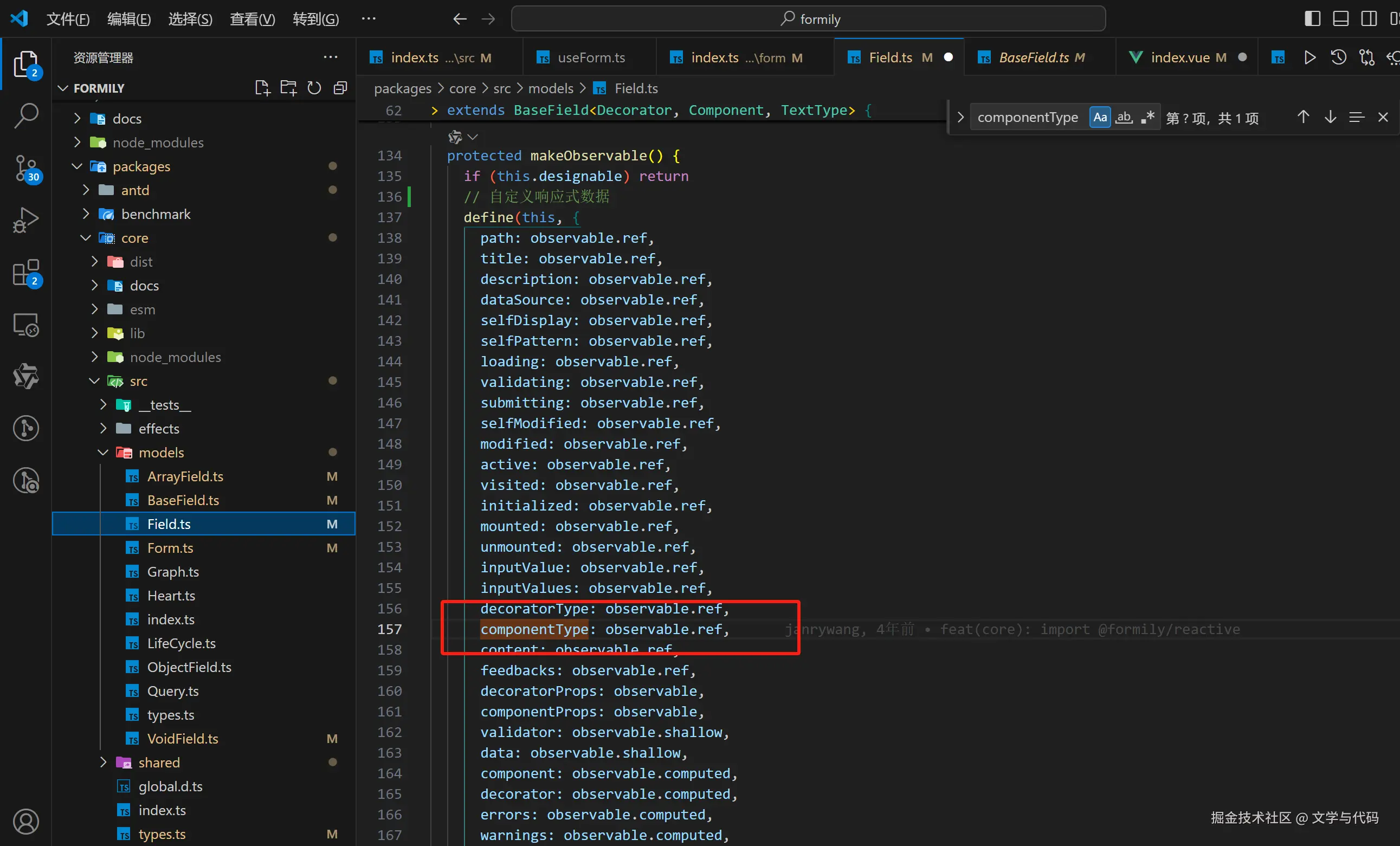Viewport: 1400px width, 846px height.
Task: Expand the replace row in the find widget
Action: [x=960, y=118]
